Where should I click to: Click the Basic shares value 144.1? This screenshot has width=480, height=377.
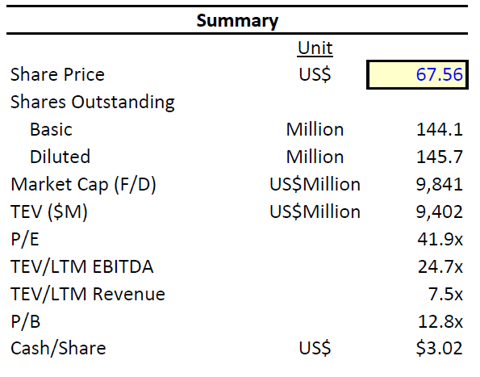[439, 129]
